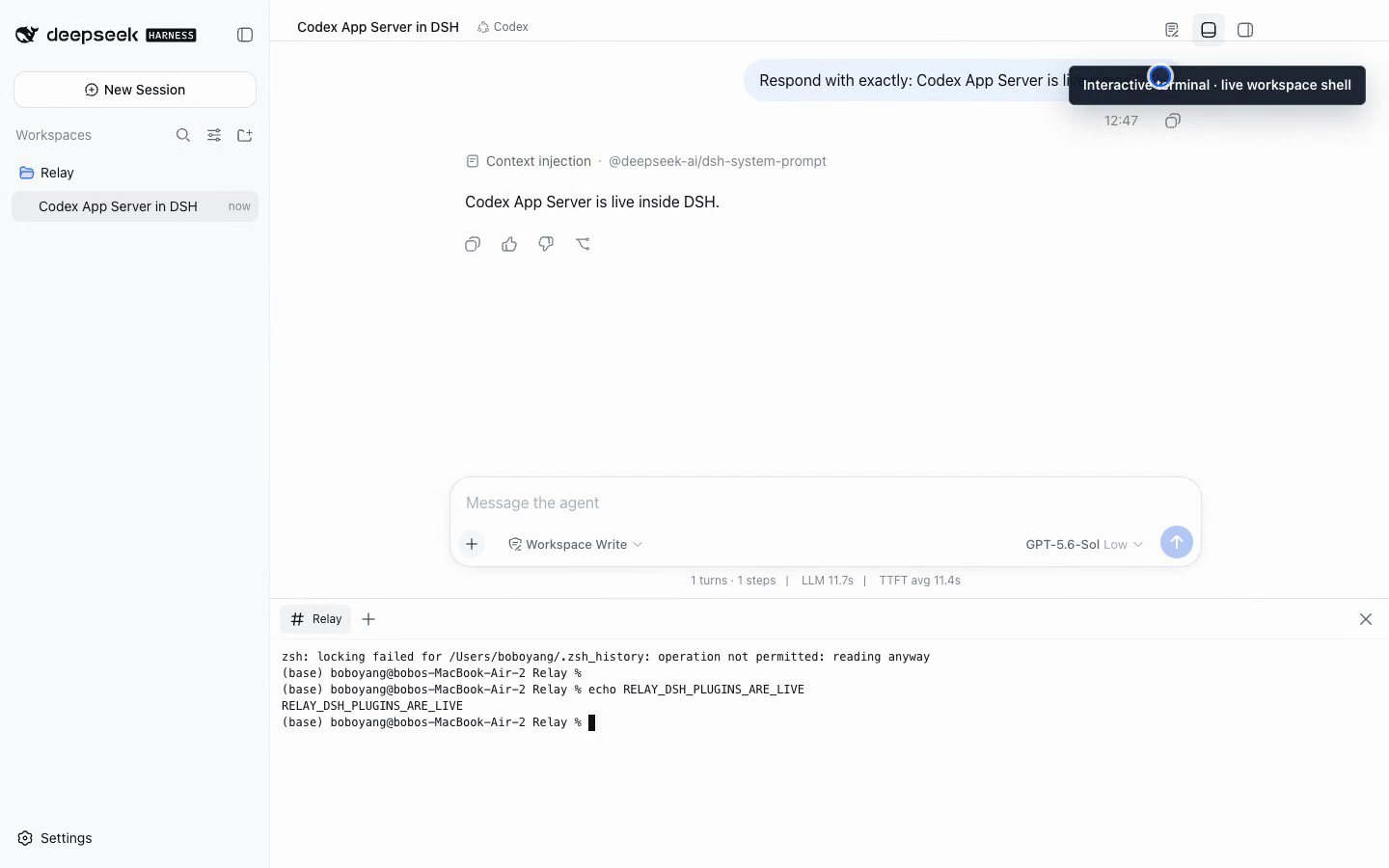Add a new workspace folder
Screen dimensions: 1389x868
click(245, 135)
